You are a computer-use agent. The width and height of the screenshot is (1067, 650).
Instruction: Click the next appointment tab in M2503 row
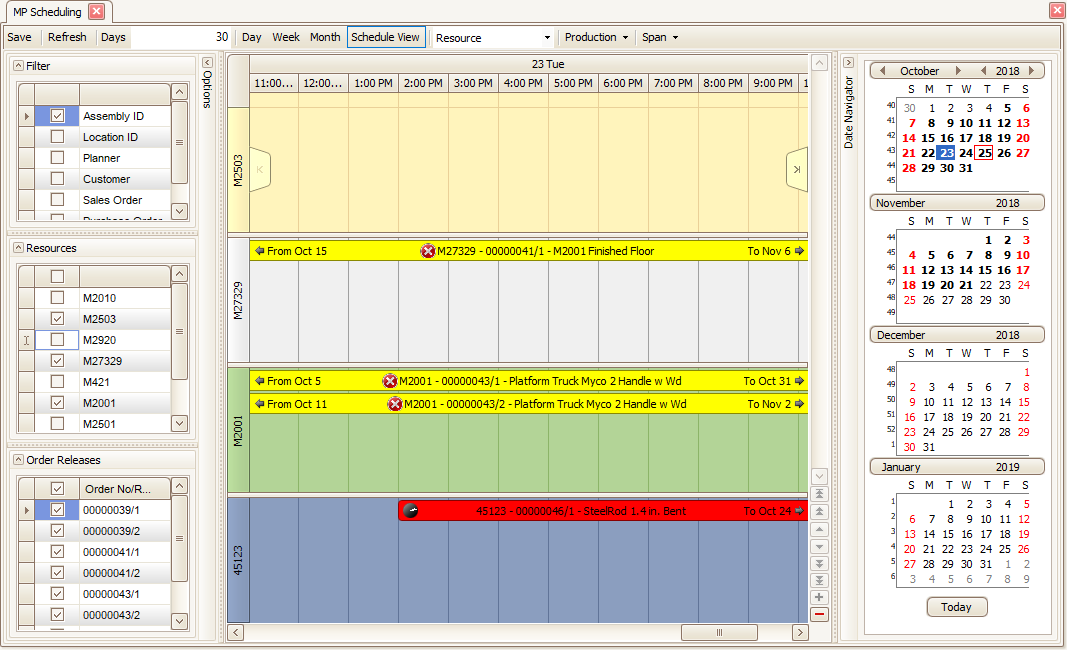click(797, 169)
